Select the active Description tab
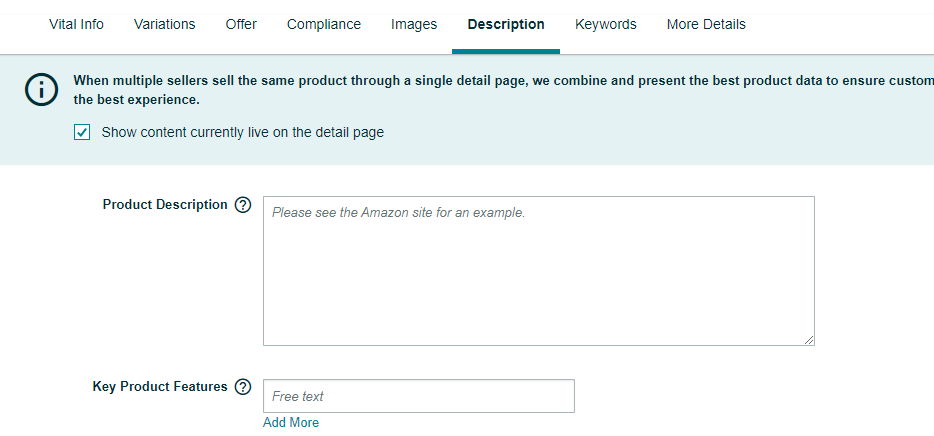Viewport: 934px width, 436px height. tap(506, 24)
